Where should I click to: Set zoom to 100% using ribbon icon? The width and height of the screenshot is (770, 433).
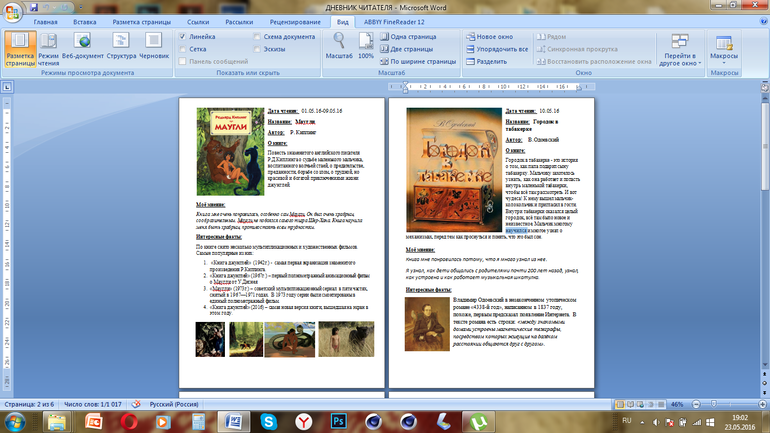pos(366,46)
